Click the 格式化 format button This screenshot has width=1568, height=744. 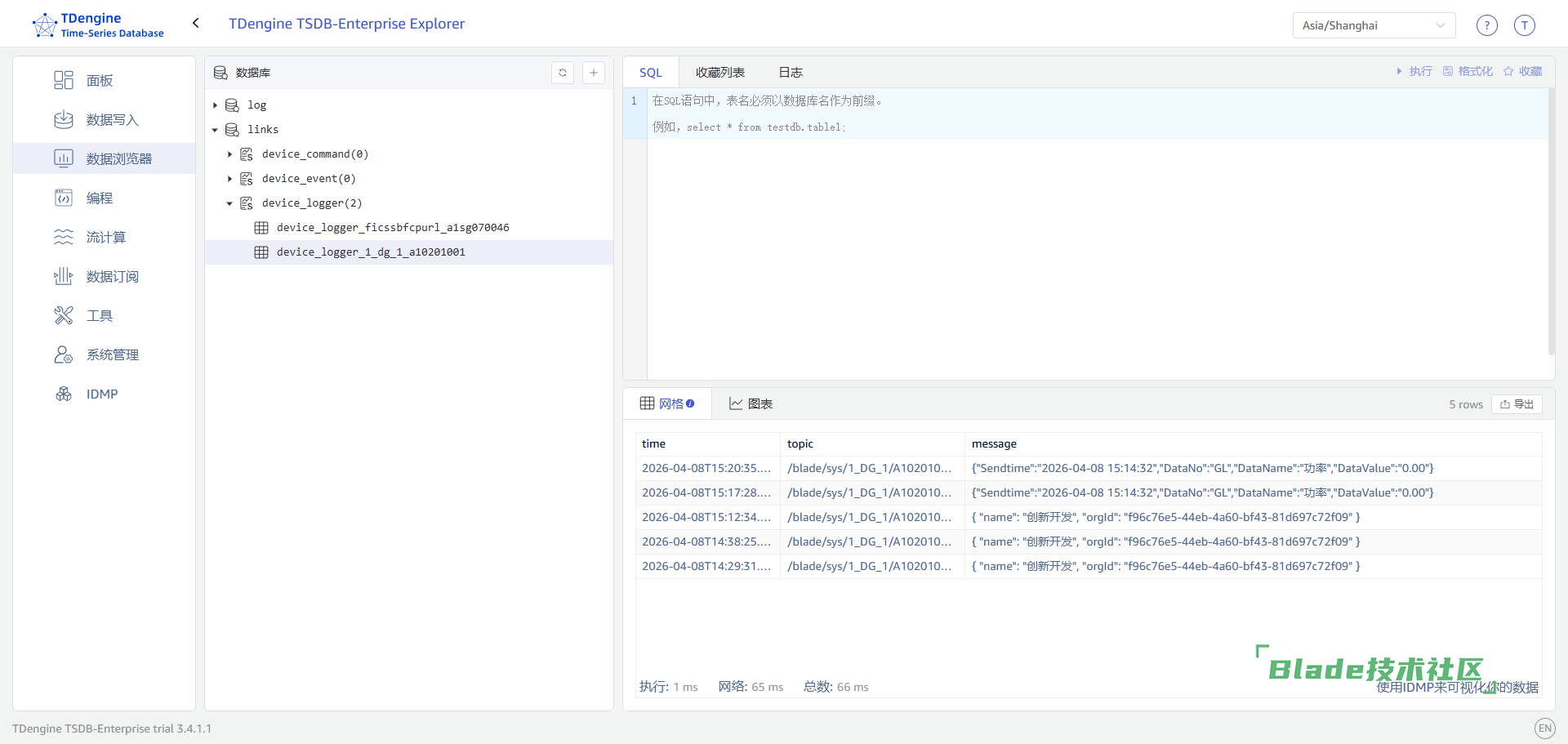1468,72
